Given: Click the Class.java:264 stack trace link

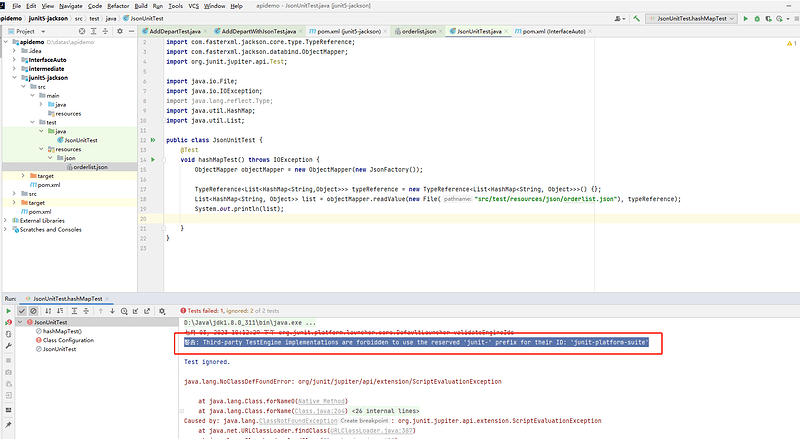Looking at the screenshot, I should click(320, 411).
